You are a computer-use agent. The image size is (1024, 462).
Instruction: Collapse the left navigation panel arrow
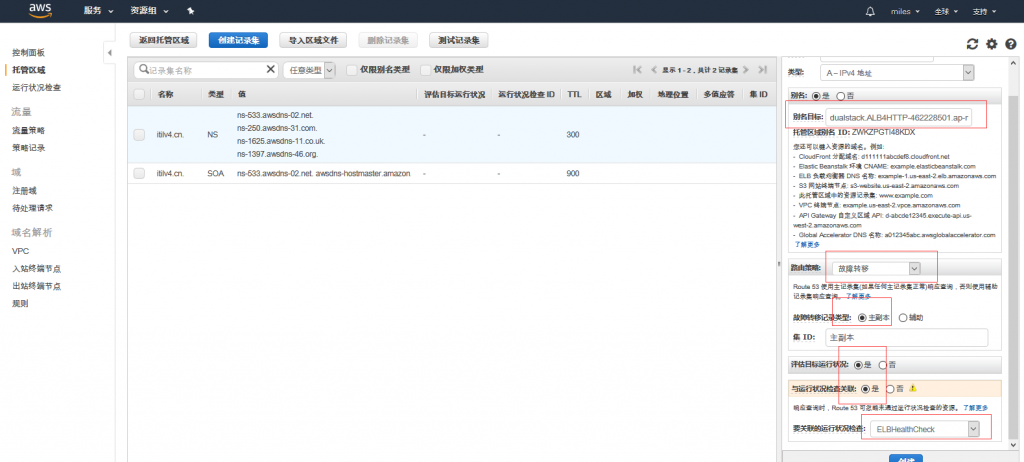click(110, 52)
